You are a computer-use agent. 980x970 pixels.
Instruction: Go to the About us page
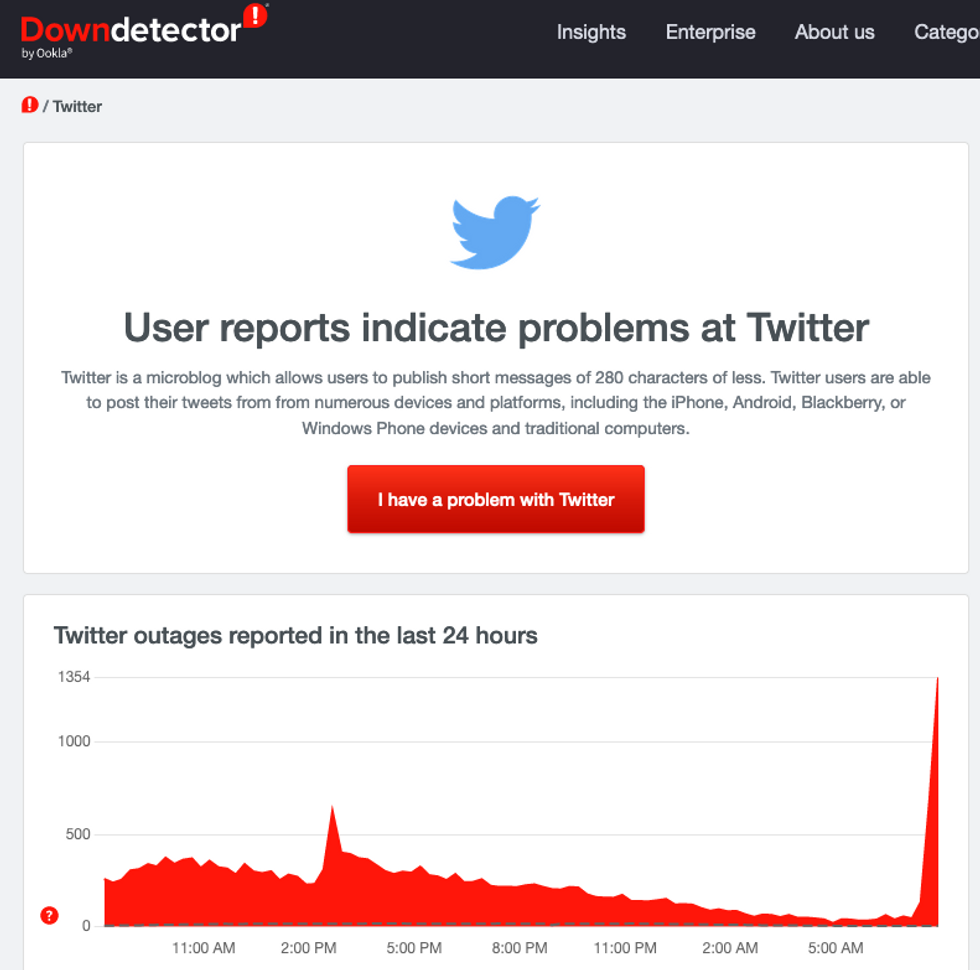pyautogui.click(x=834, y=32)
